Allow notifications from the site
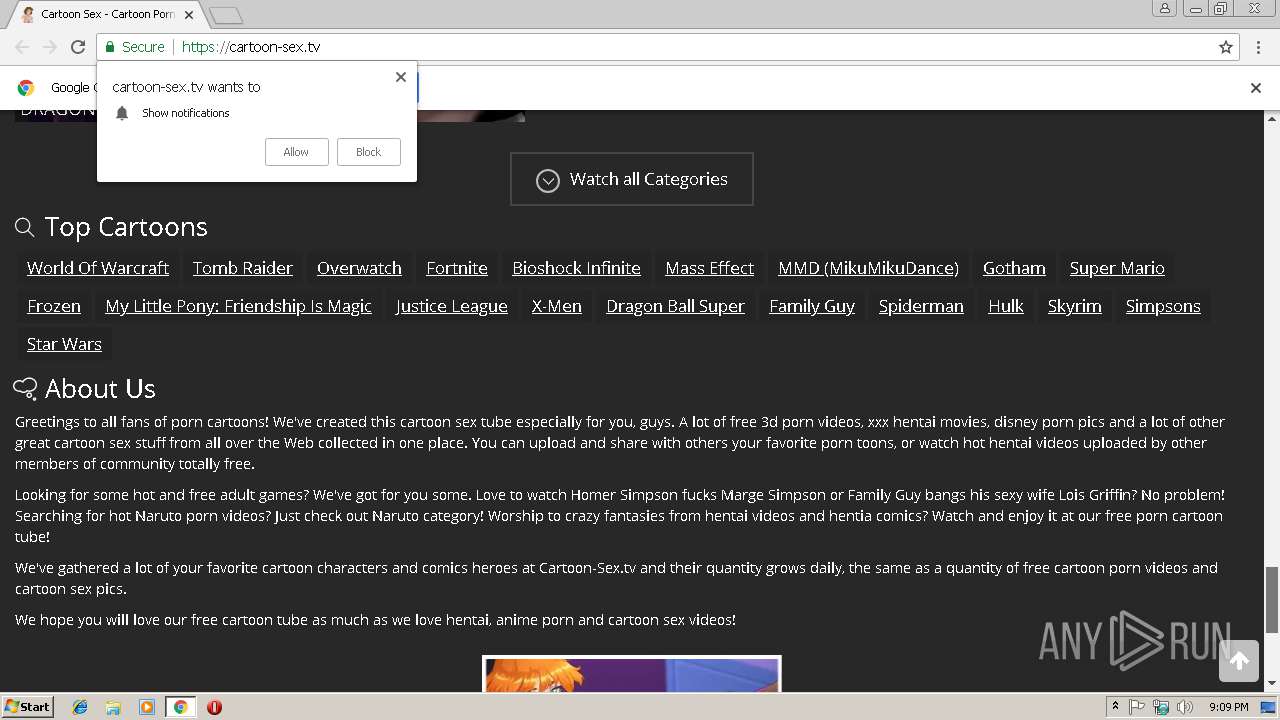This screenshot has height=720, width=1280. [x=296, y=152]
